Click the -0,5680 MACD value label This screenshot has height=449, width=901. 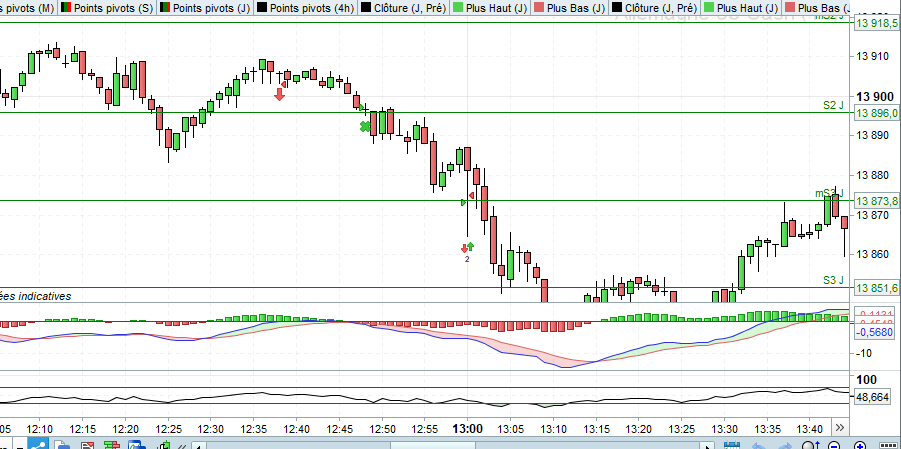pos(876,332)
